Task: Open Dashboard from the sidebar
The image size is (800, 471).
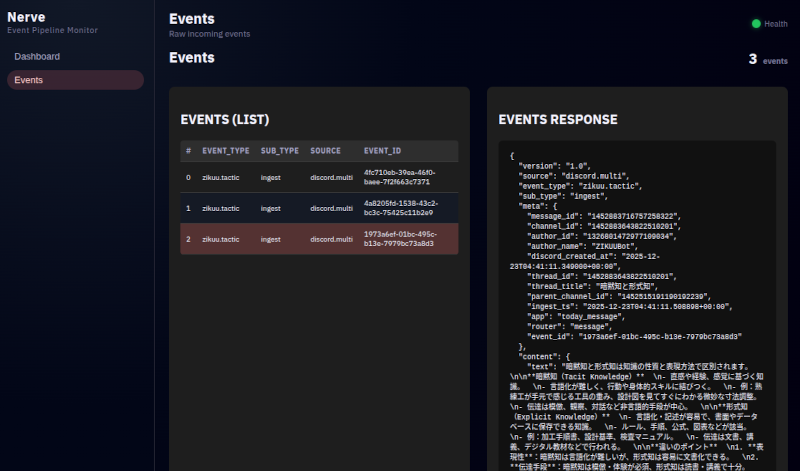Action: tap(37, 57)
